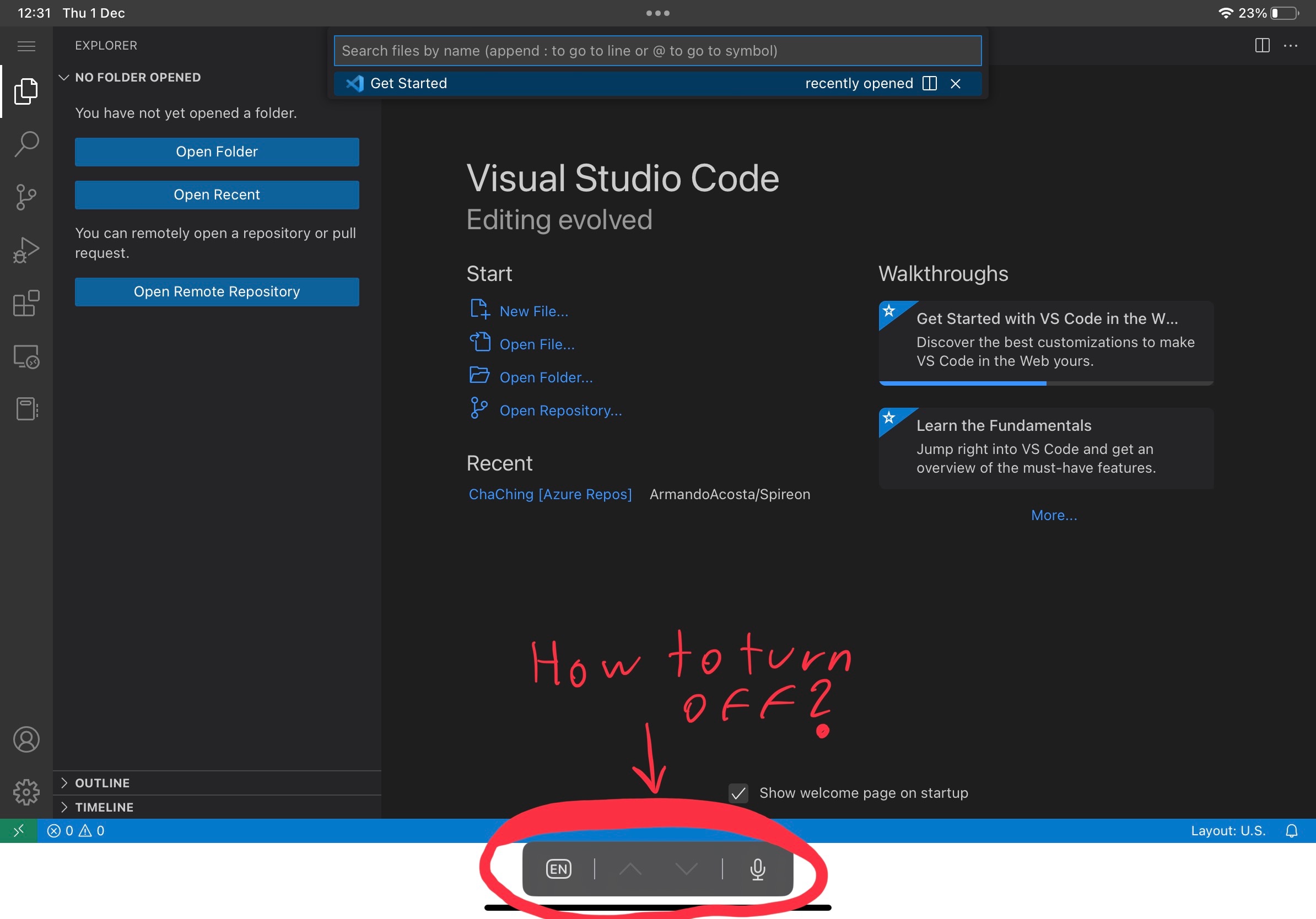The height and width of the screenshot is (919, 1316).
Task: Open the Run and Debug view
Action: [26, 250]
